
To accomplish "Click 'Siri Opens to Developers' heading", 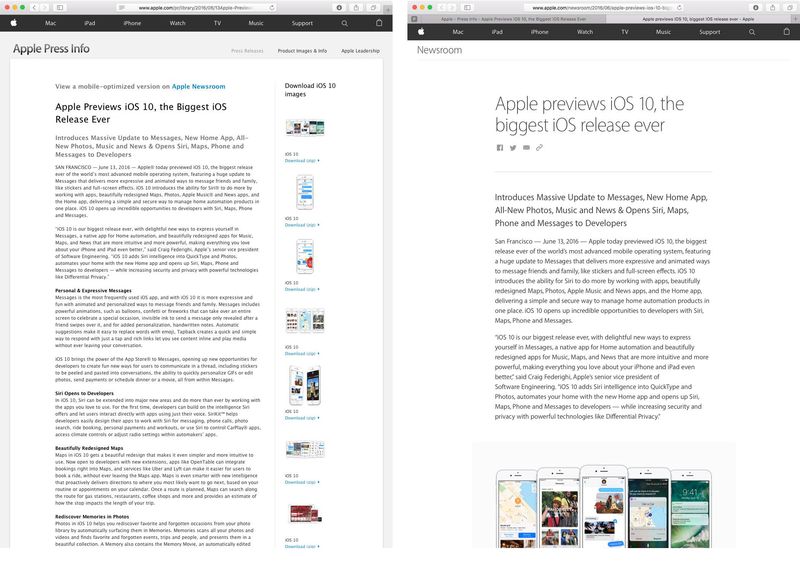I will point(84,393).
